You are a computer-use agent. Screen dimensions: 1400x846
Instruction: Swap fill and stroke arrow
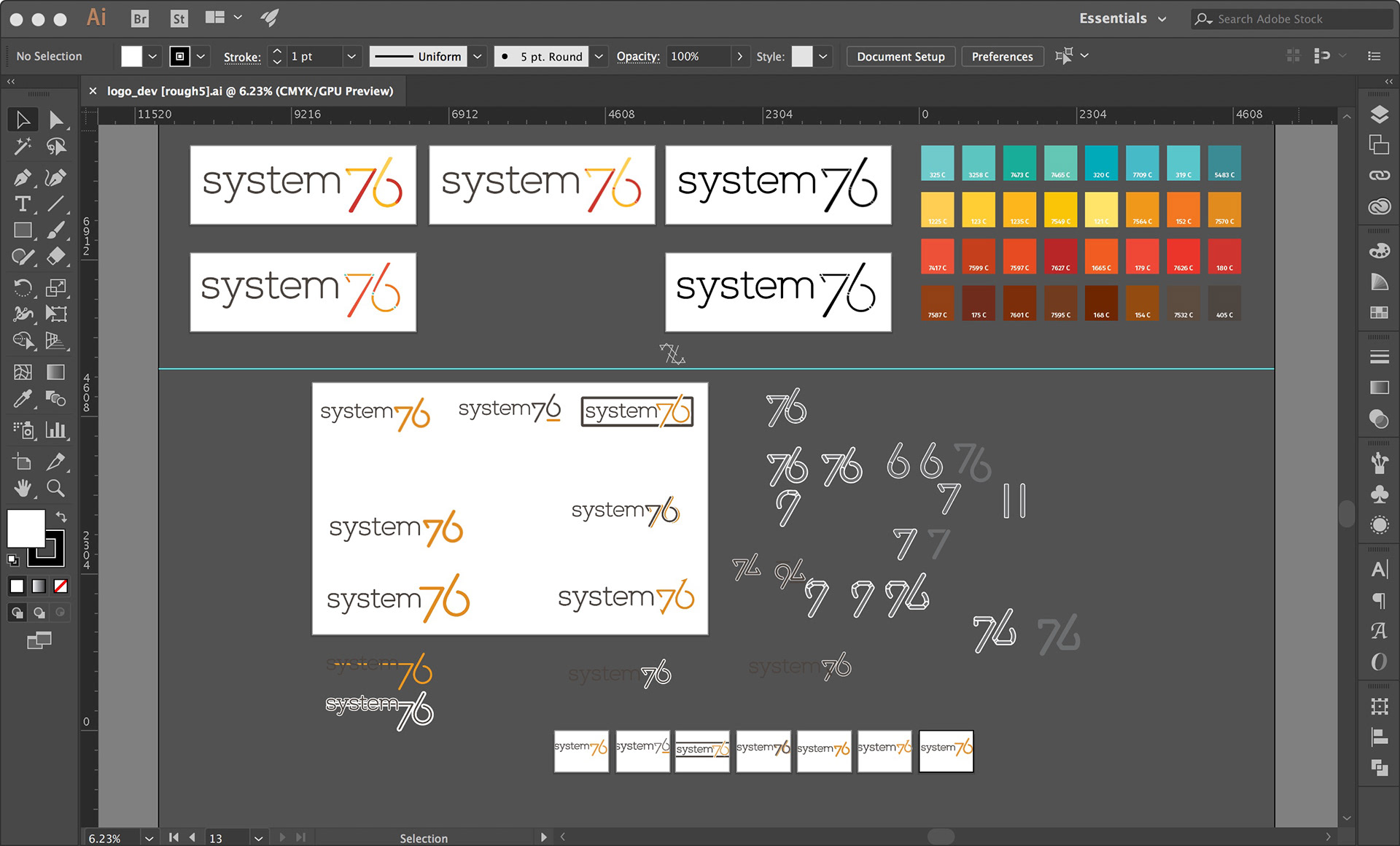(62, 516)
